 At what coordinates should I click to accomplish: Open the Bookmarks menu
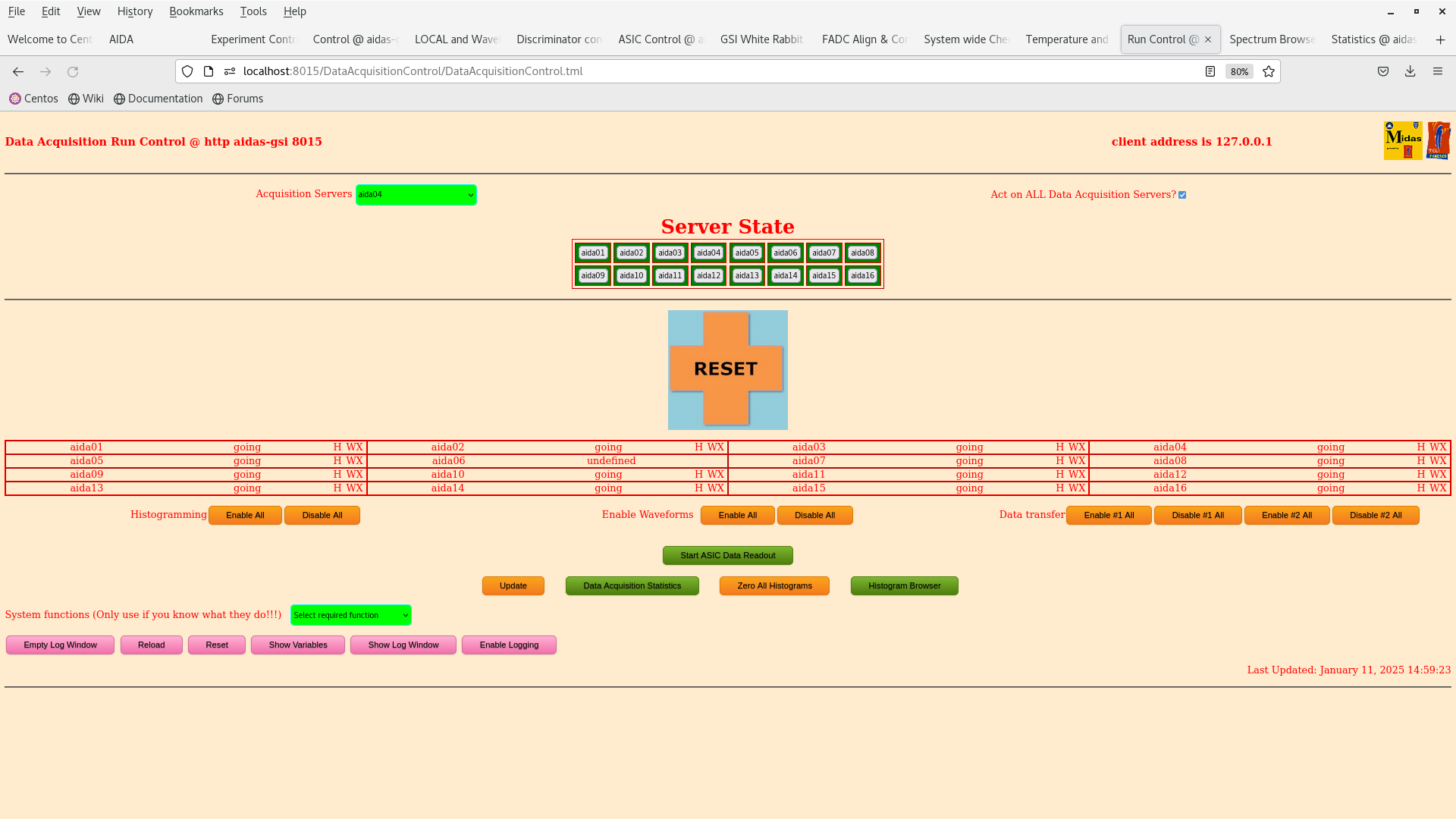click(x=196, y=11)
